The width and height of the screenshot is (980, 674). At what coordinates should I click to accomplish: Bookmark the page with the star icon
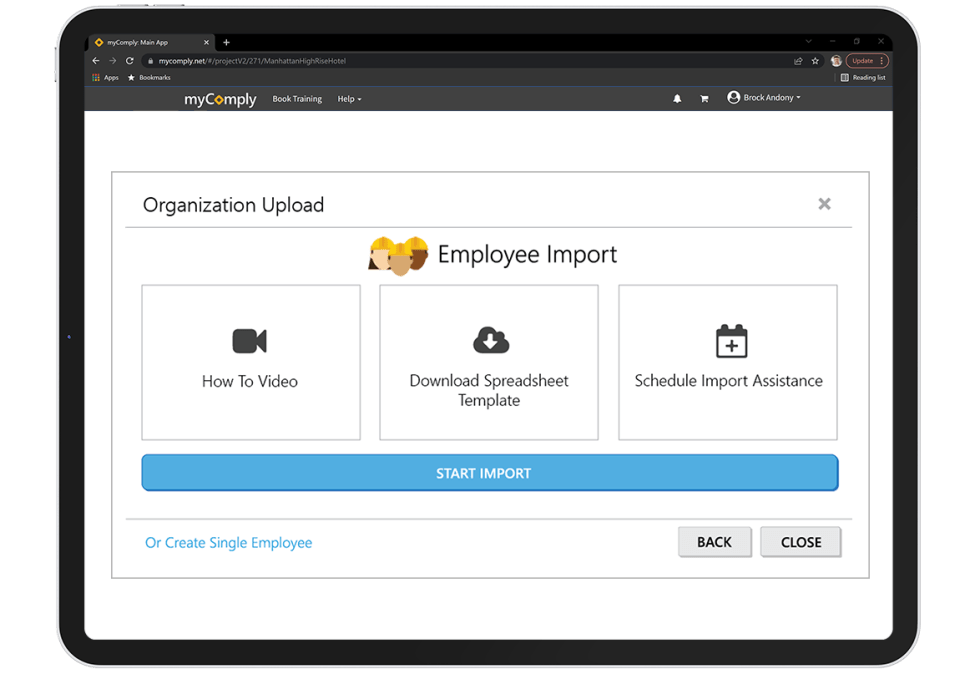815,60
